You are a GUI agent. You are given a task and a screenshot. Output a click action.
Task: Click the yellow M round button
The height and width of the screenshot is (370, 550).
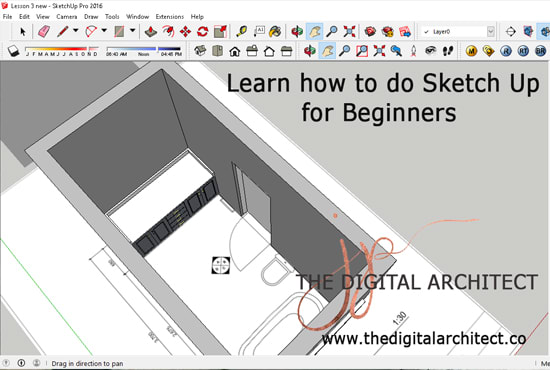(x=471, y=51)
